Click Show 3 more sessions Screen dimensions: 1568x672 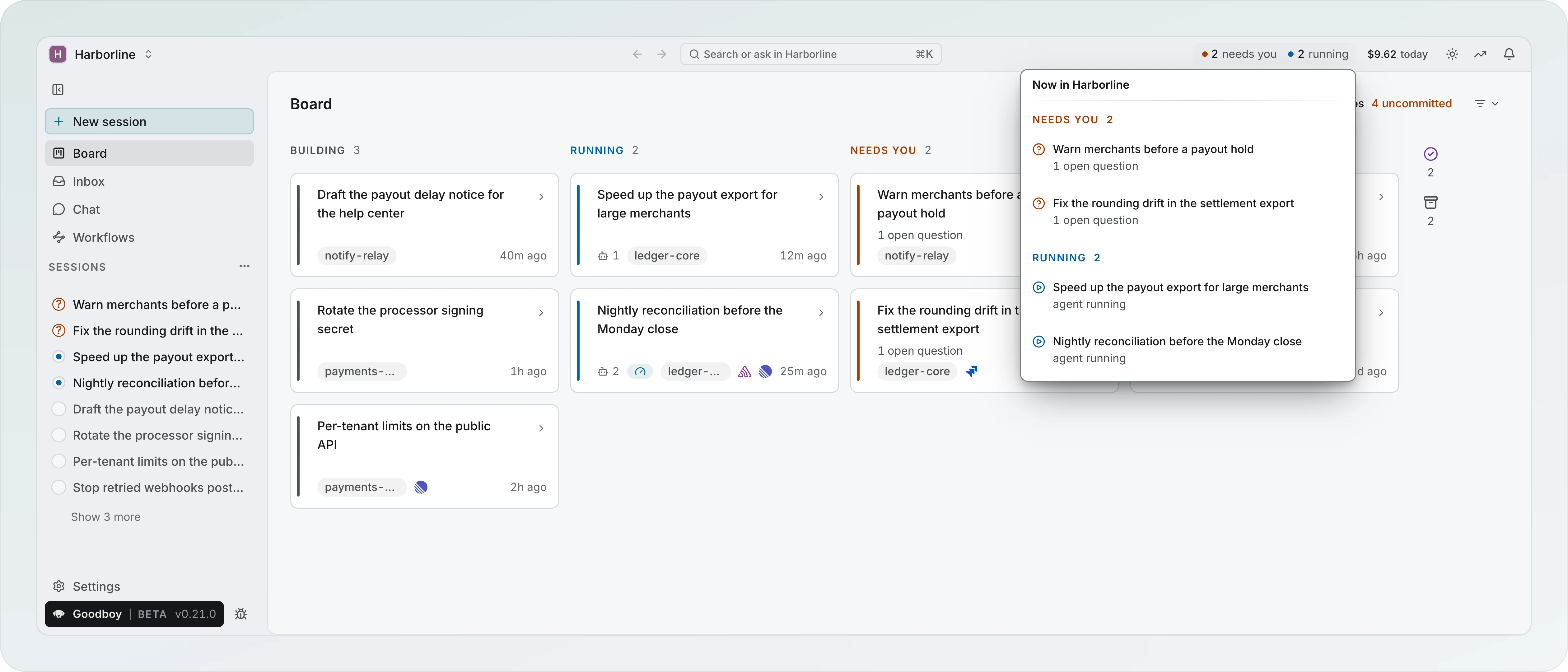click(x=106, y=517)
